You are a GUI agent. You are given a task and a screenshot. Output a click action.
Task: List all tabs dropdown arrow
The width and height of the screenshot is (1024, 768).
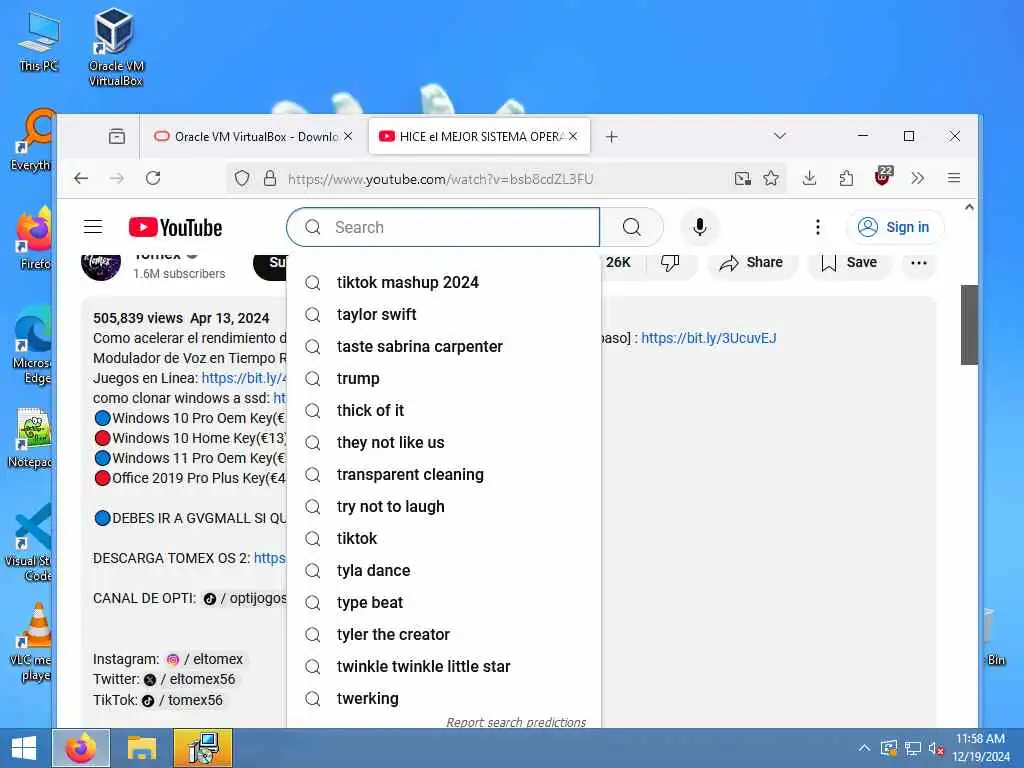coord(780,136)
